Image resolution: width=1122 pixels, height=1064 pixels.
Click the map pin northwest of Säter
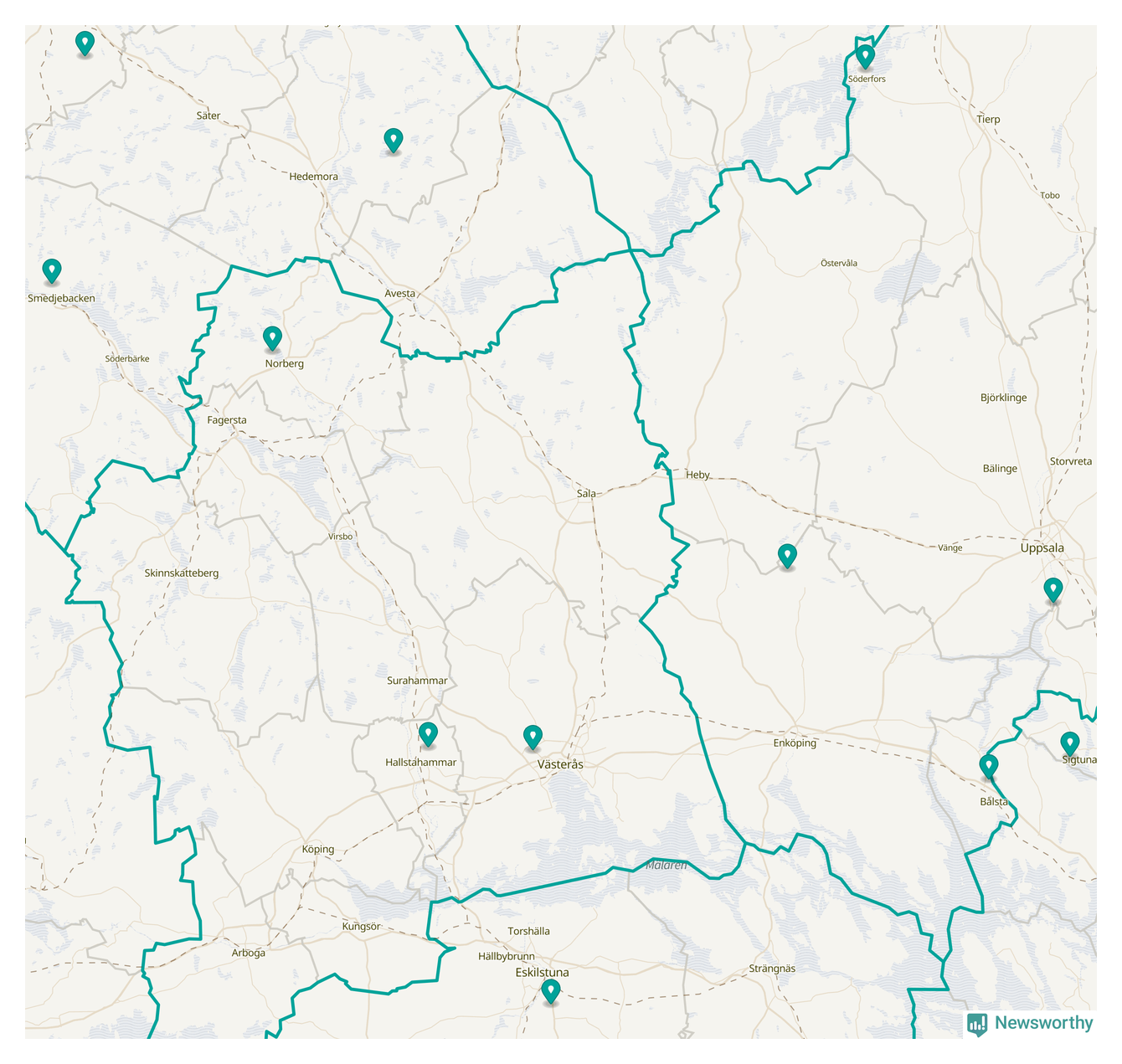tap(85, 44)
